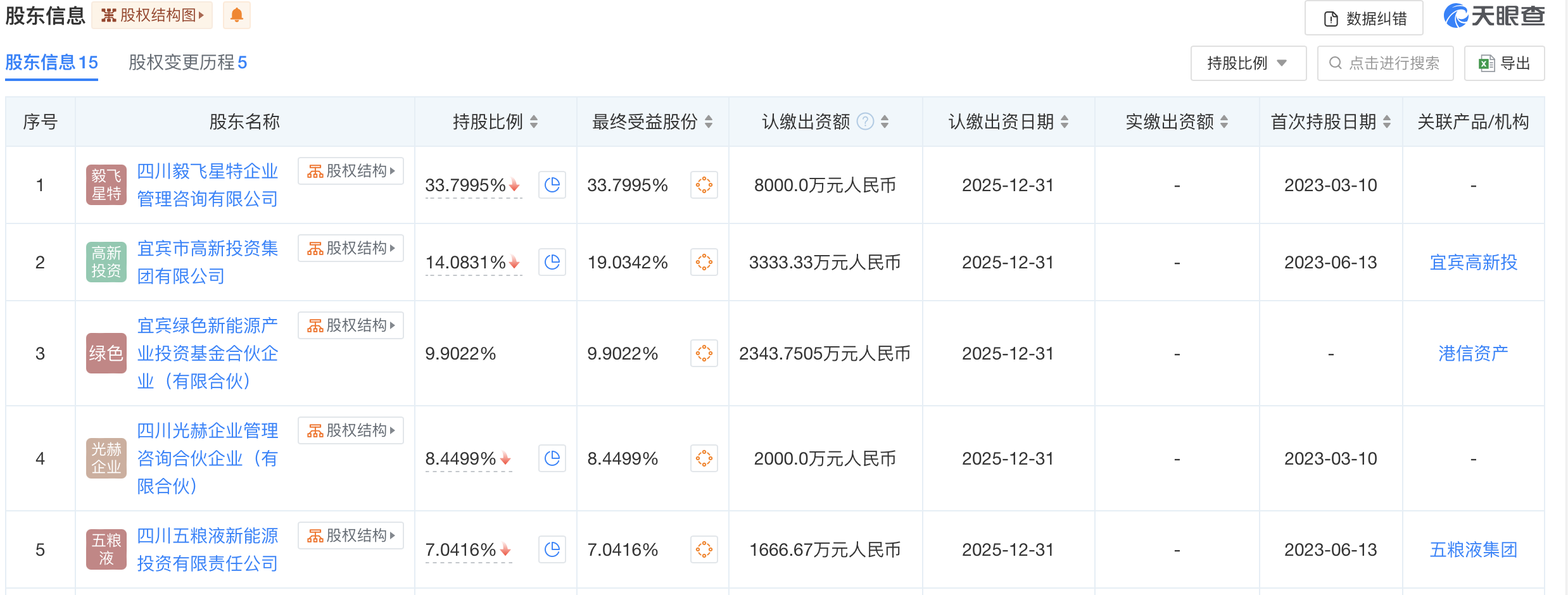The width and height of the screenshot is (1568, 595).
Task: Sort by 最终受益股份 column
Action: click(x=709, y=122)
